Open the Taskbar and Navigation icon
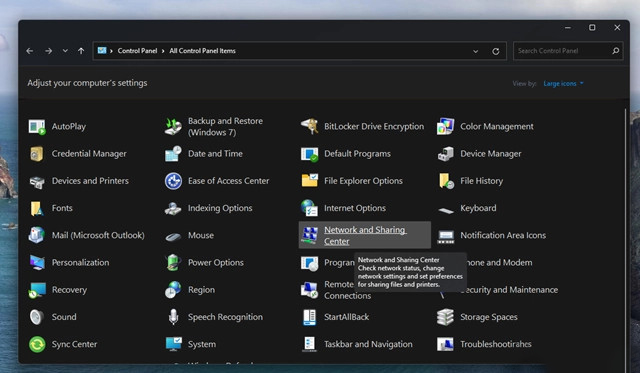Screen dimensions: 640x373 (x=309, y=344)
